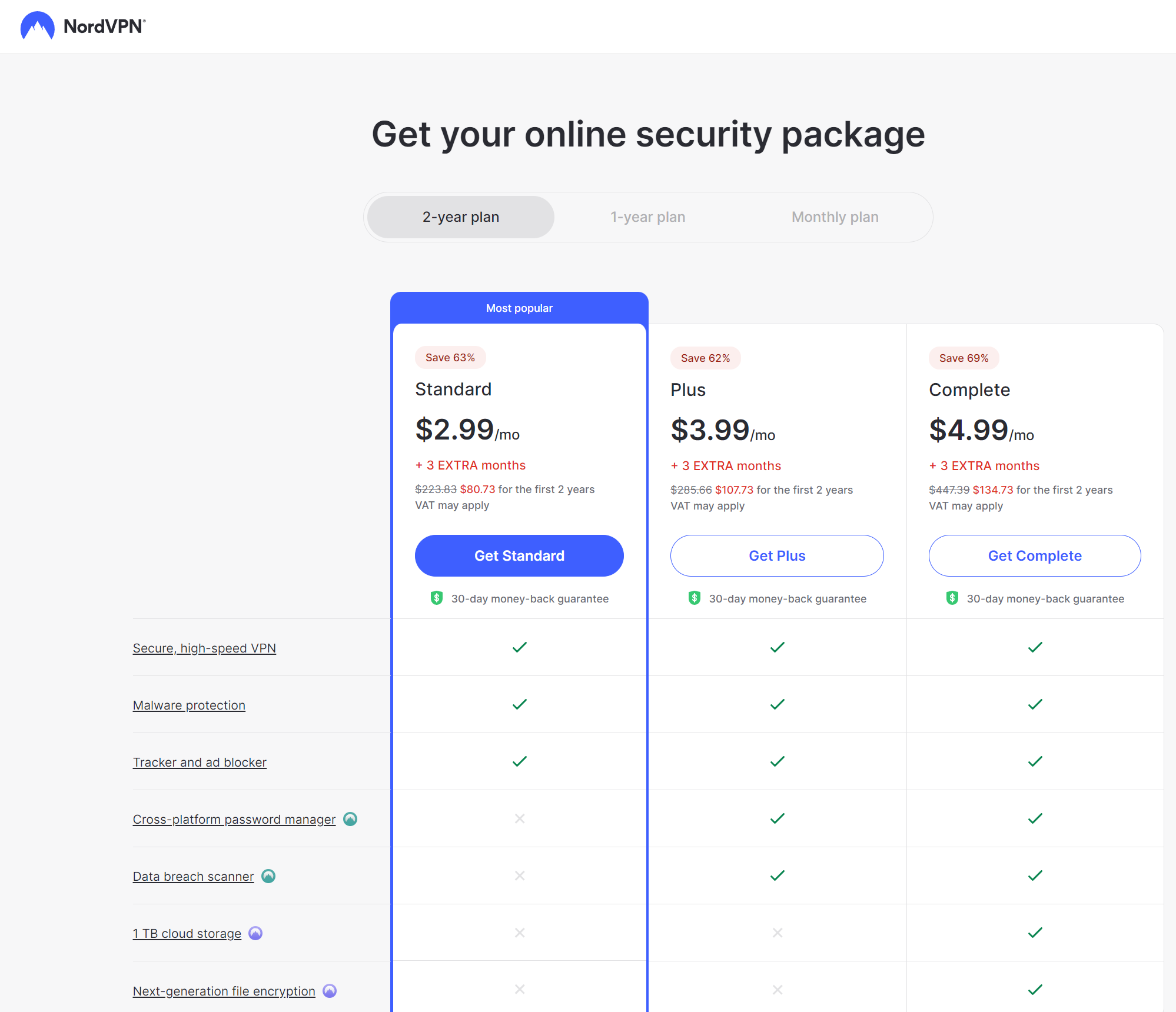Open the Cross-platform password manager link
Image resolution: width=1176 pixels, height=1012 pixels.
pos(234,819)
